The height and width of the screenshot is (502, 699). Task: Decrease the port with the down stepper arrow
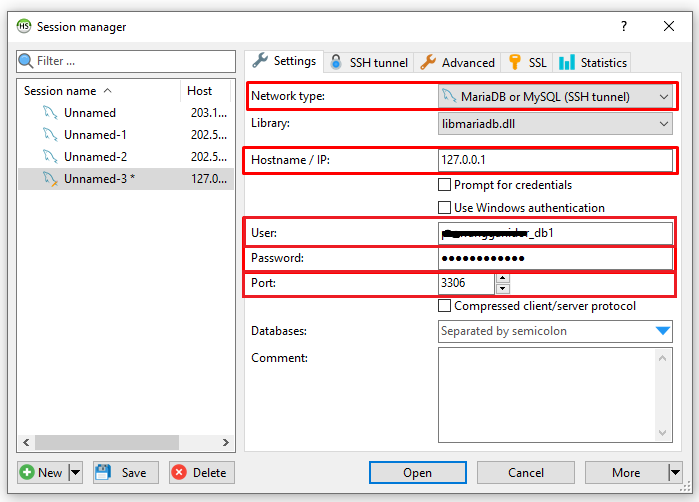tap(503, 288)
